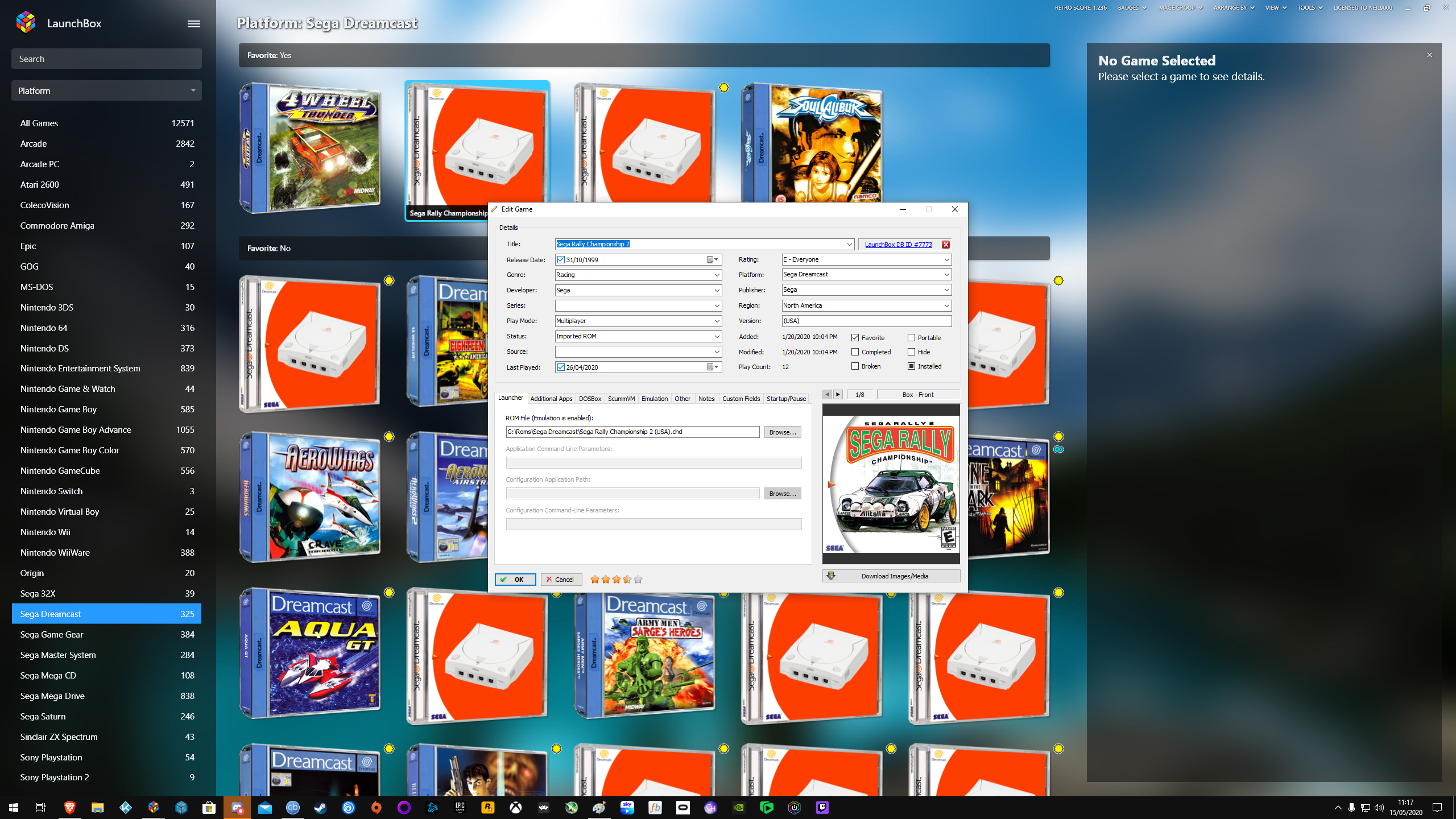Show previous image in Edit Game
The image size is (1456, 819).
[827, 395]
